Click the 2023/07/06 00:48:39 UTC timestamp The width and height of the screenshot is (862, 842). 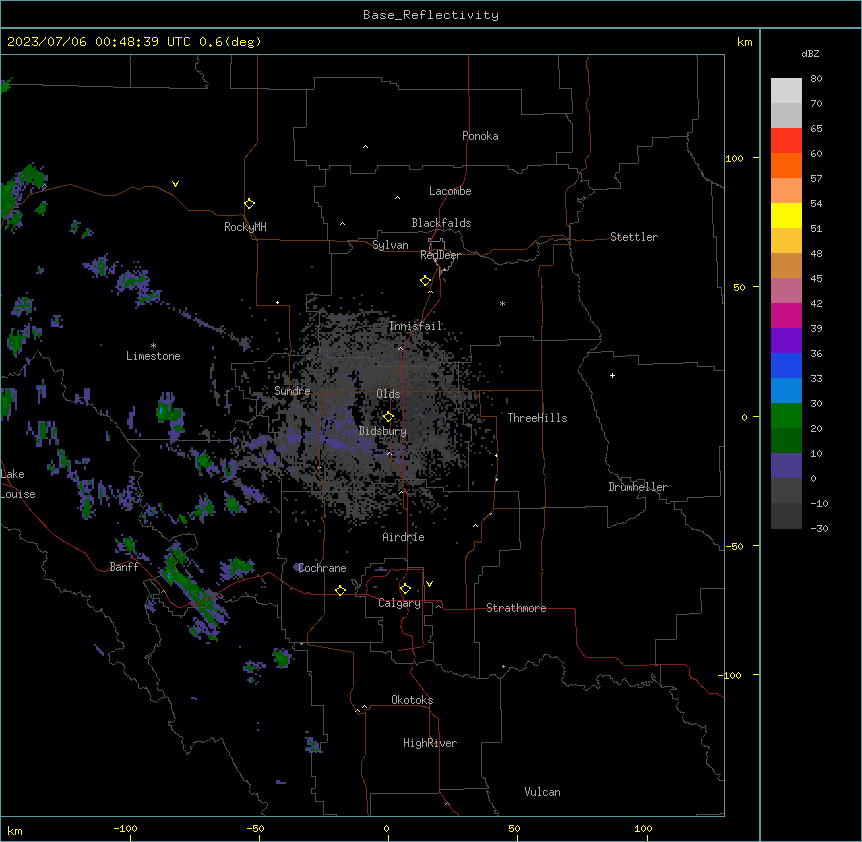click(99, 42)
